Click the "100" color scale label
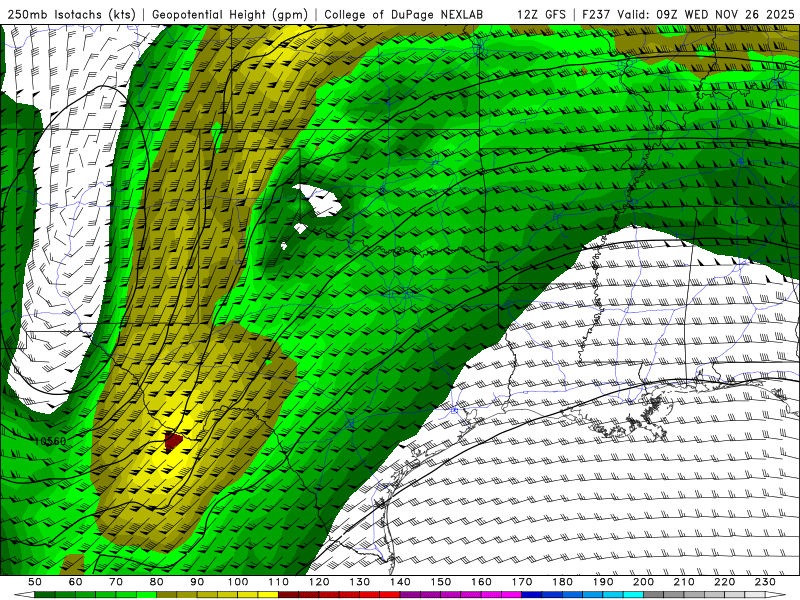This screenshot has height=600, width=800. (238, 582)
